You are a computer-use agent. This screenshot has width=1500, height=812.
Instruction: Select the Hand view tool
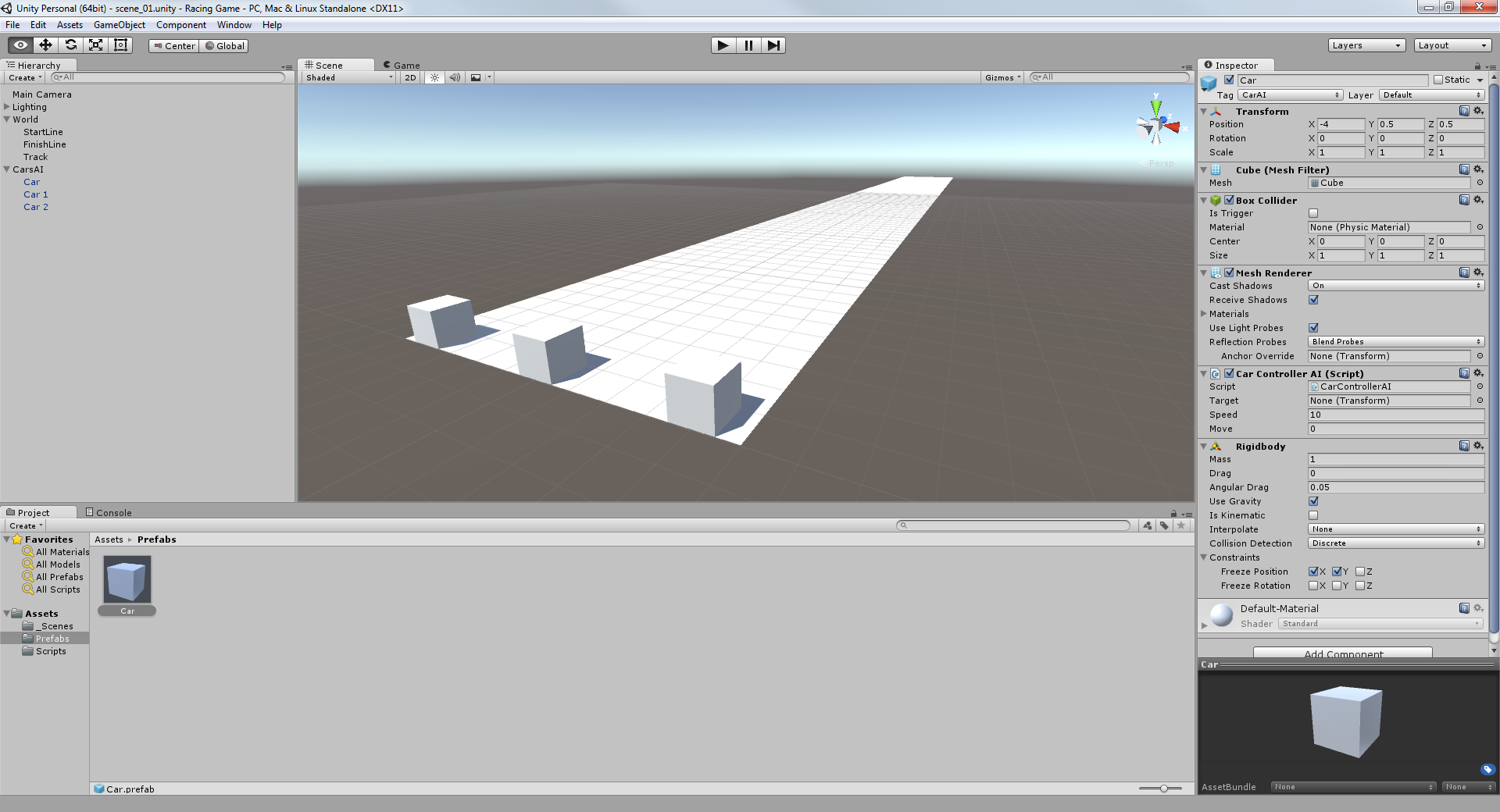[x=20, y=45]
